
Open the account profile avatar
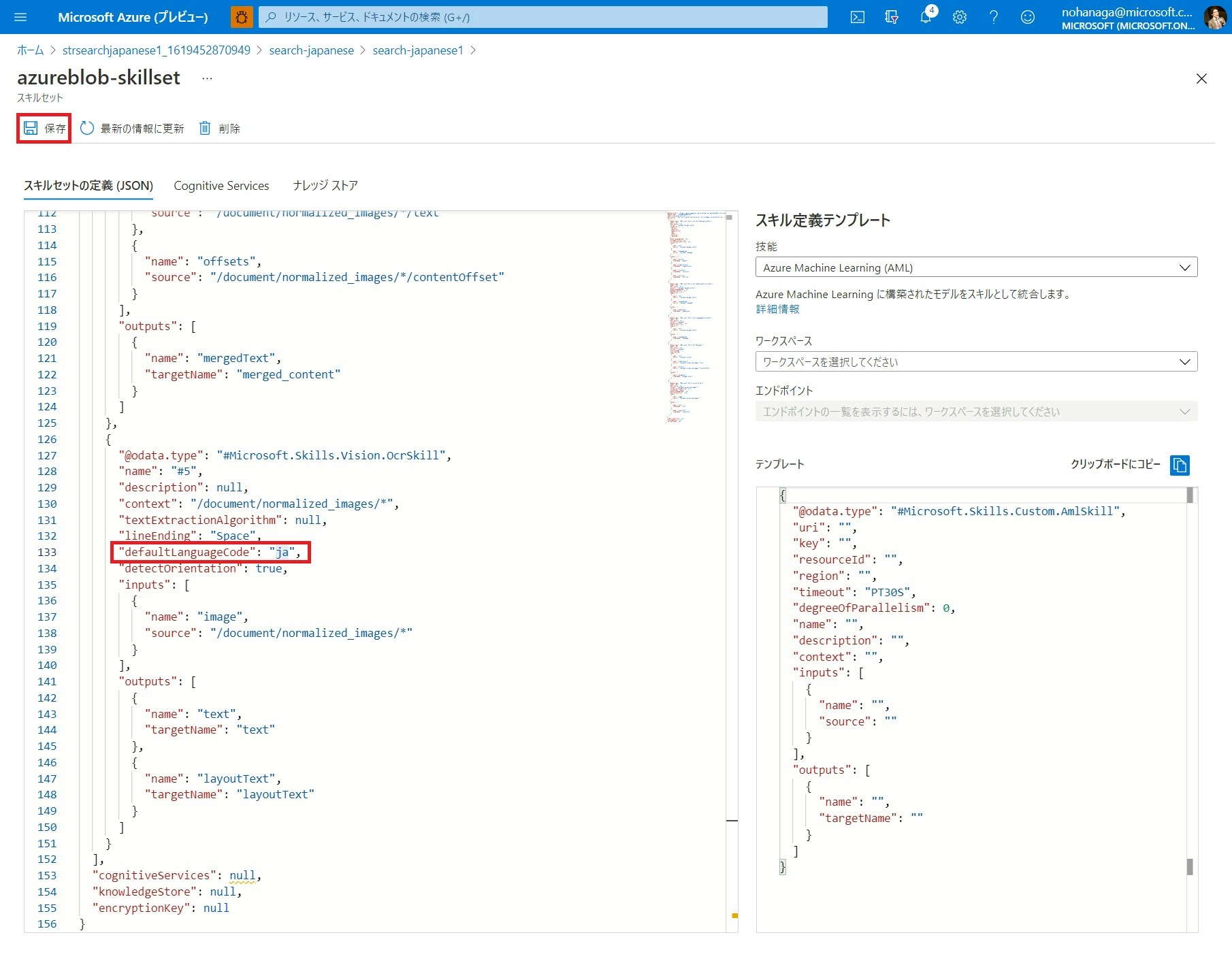click(x=1215, y=17)
